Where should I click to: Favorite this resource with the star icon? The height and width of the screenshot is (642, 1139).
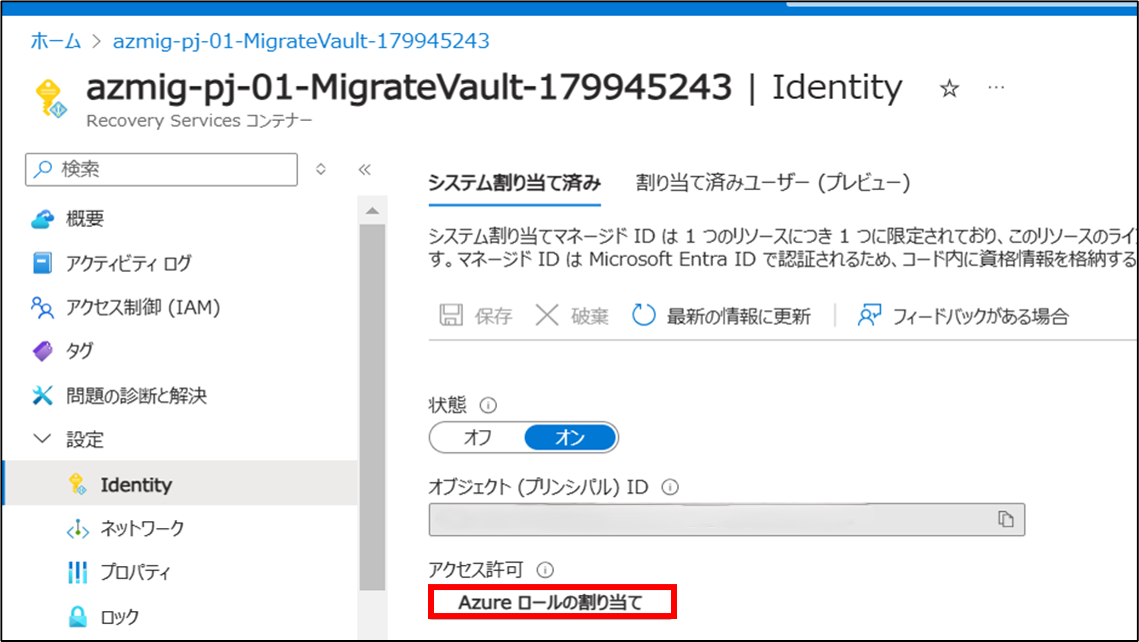949,89
